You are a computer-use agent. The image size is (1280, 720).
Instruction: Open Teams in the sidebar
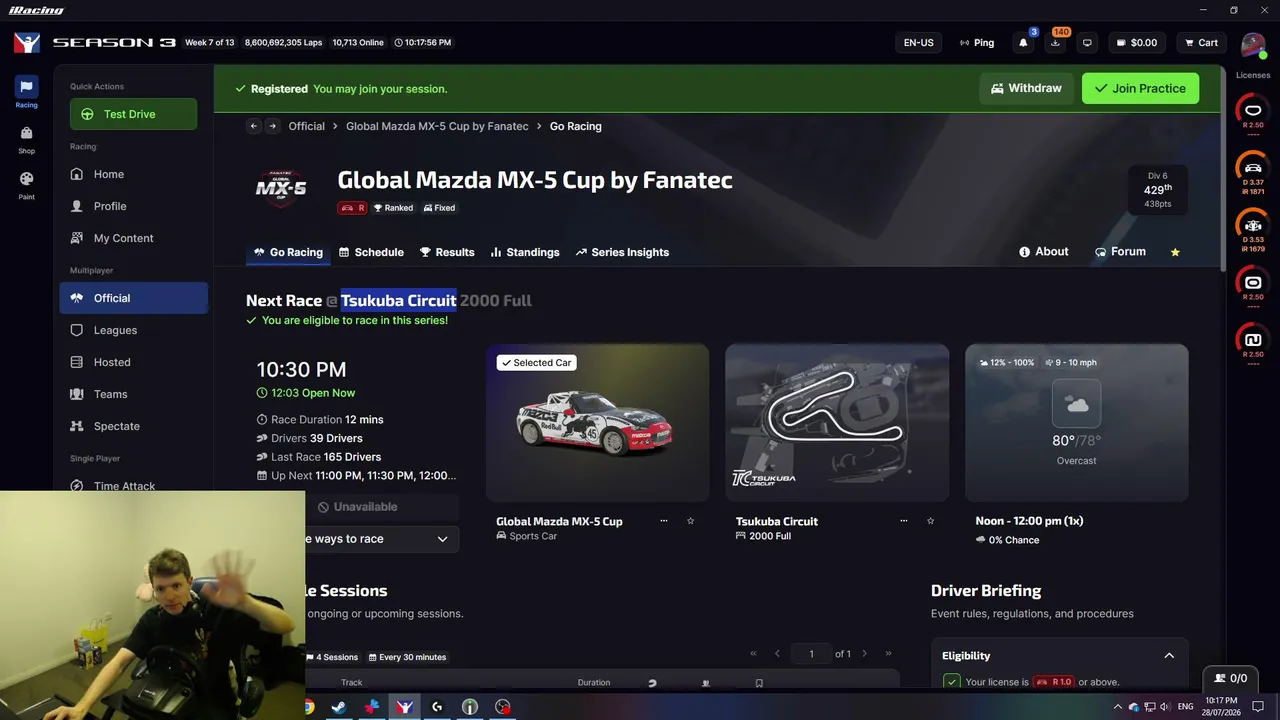(x=110, y=394)
